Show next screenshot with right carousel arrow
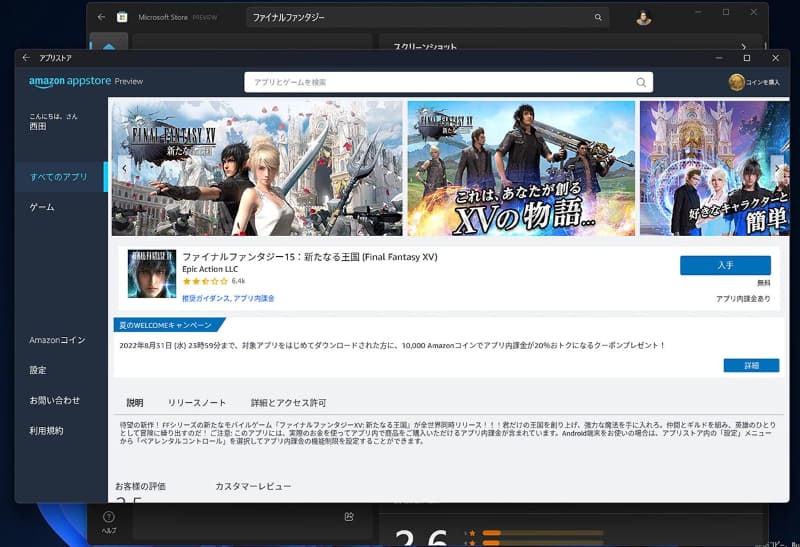This screenshot has width=800, height=547. (777, 168)
